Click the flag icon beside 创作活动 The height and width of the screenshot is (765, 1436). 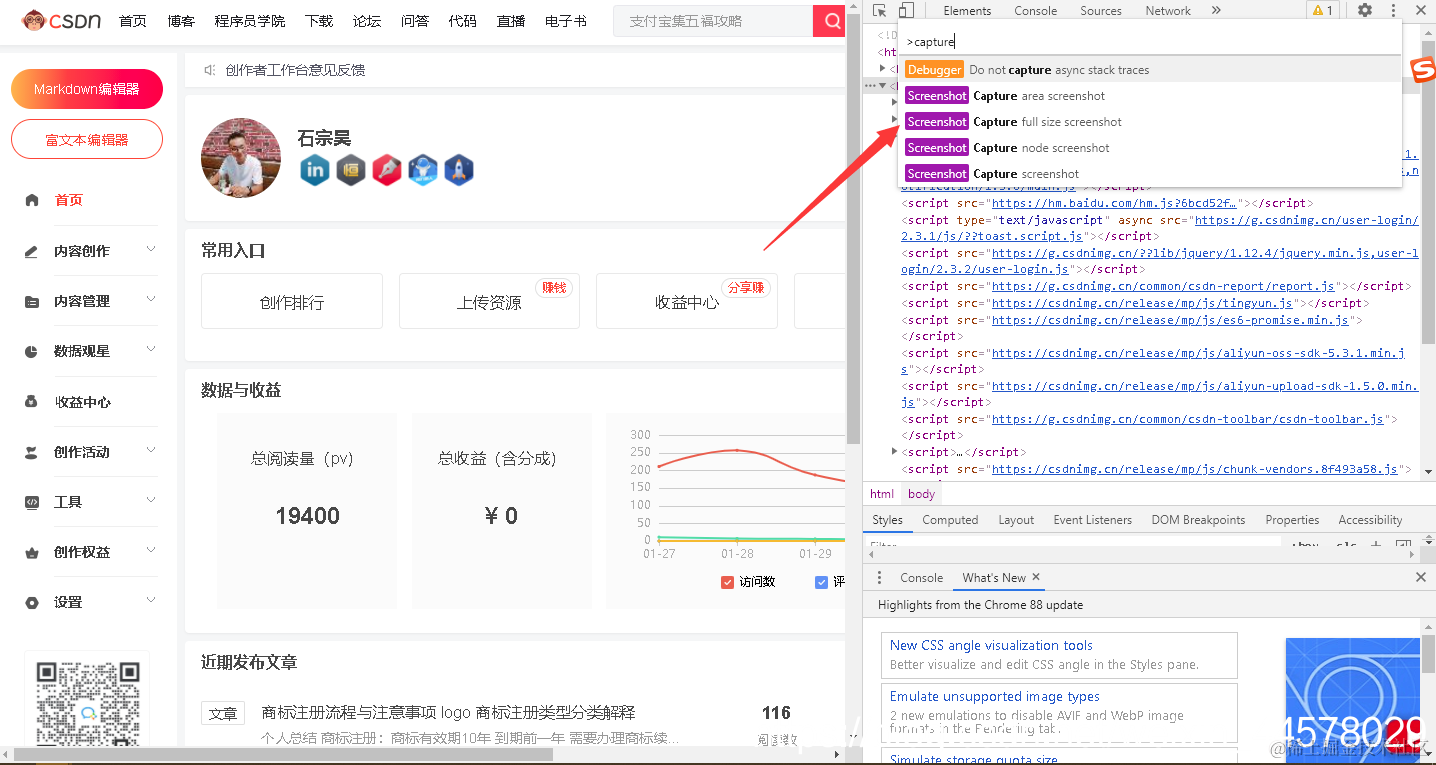(32, 452)
